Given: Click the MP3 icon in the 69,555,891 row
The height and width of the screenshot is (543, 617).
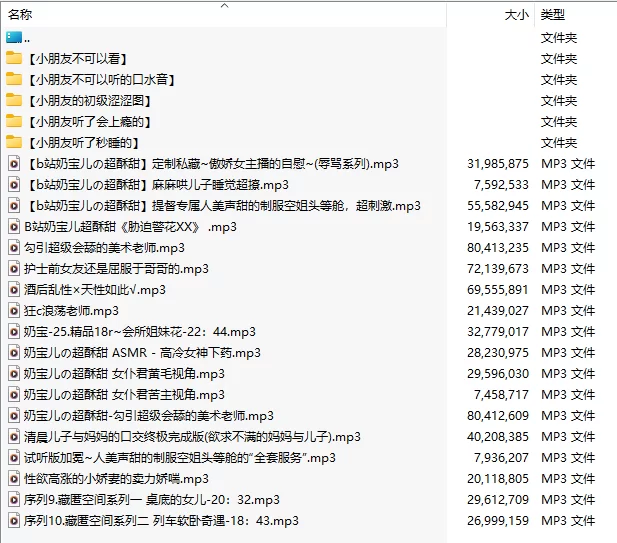Looking at the screenshot, I should (14, 290).
